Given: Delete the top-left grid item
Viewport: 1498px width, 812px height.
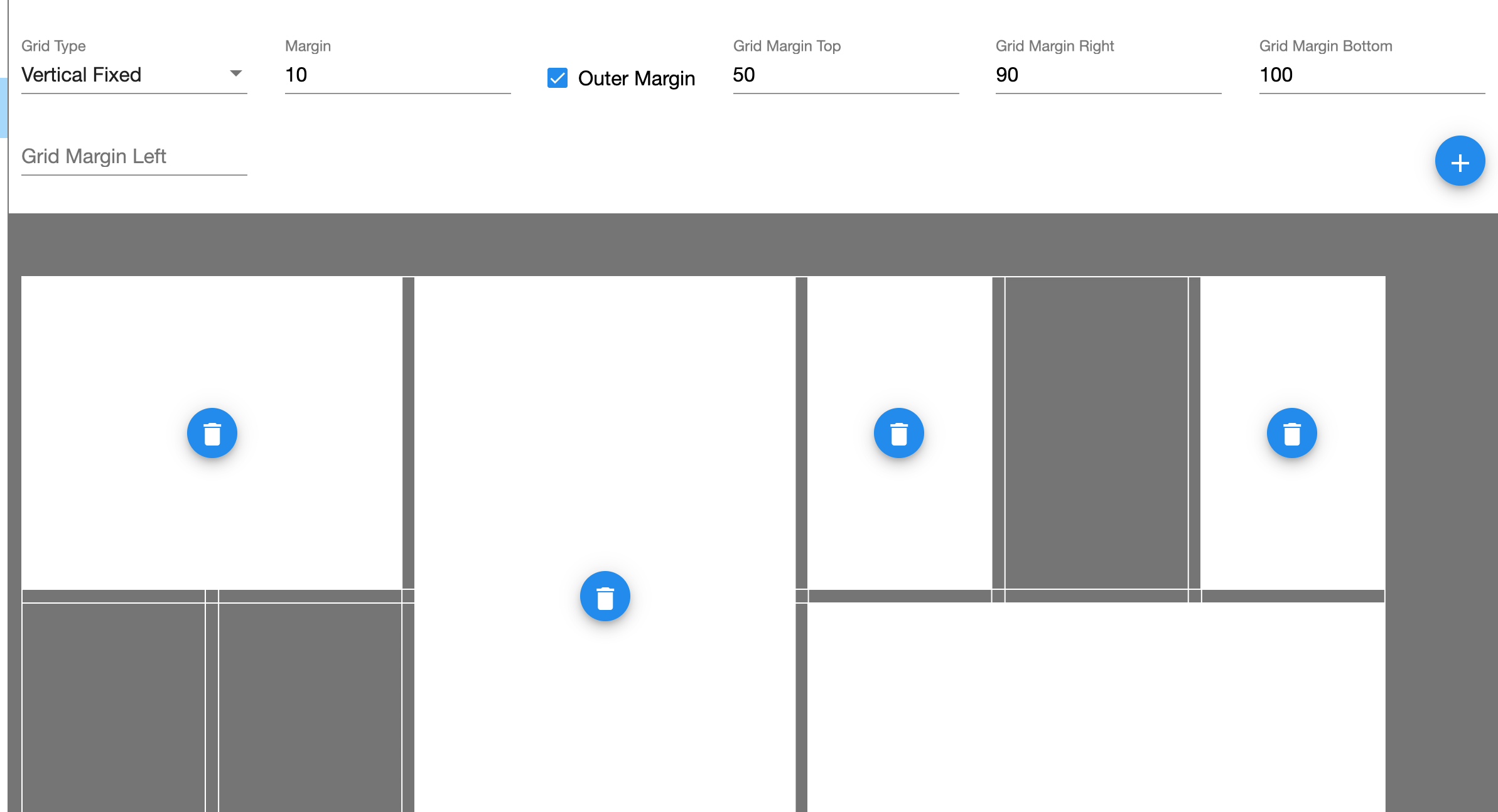Looking at the screenshot, I should click(x=212, y=433).
